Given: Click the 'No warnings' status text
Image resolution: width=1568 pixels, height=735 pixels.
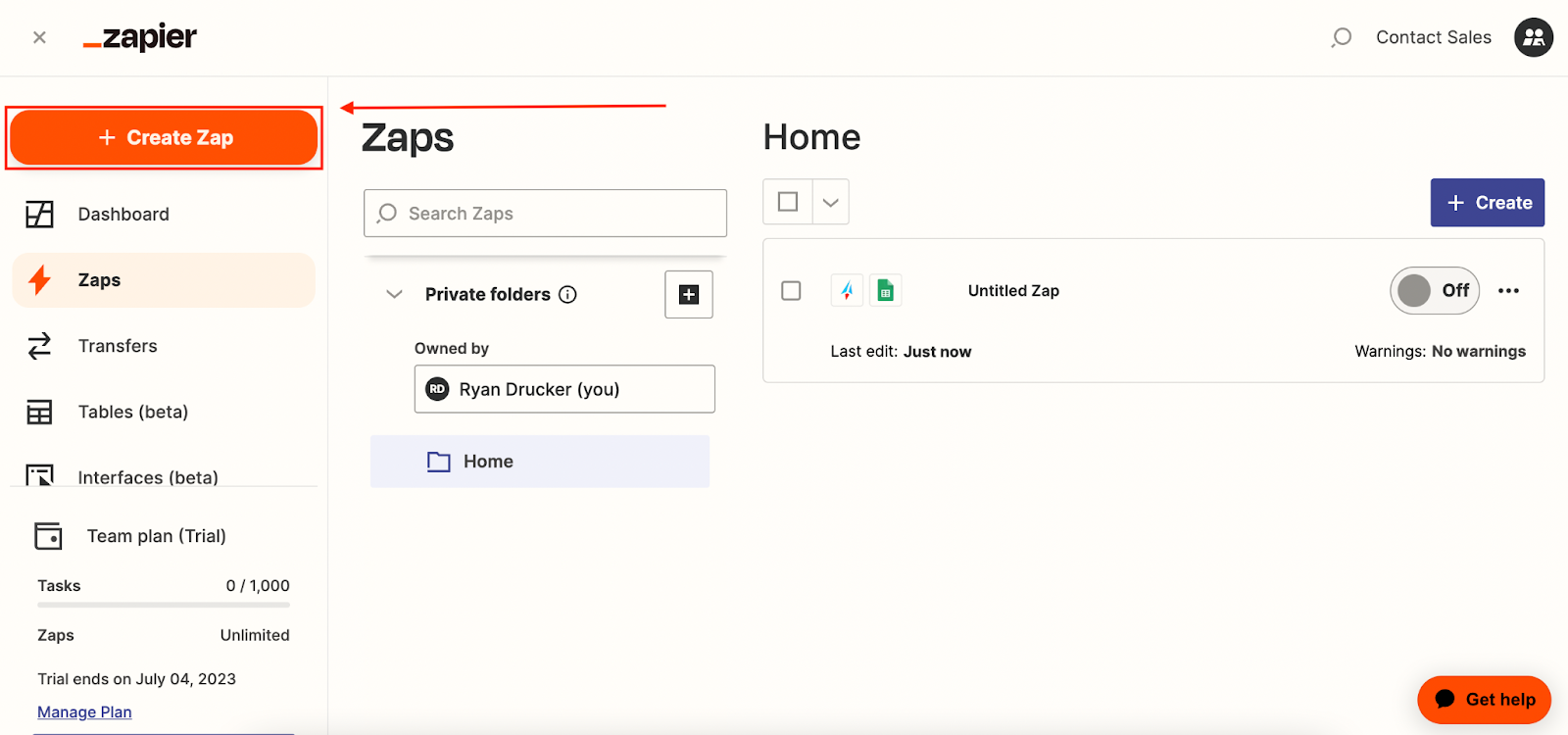Looking at the screenshot, I should point(1479,351).
